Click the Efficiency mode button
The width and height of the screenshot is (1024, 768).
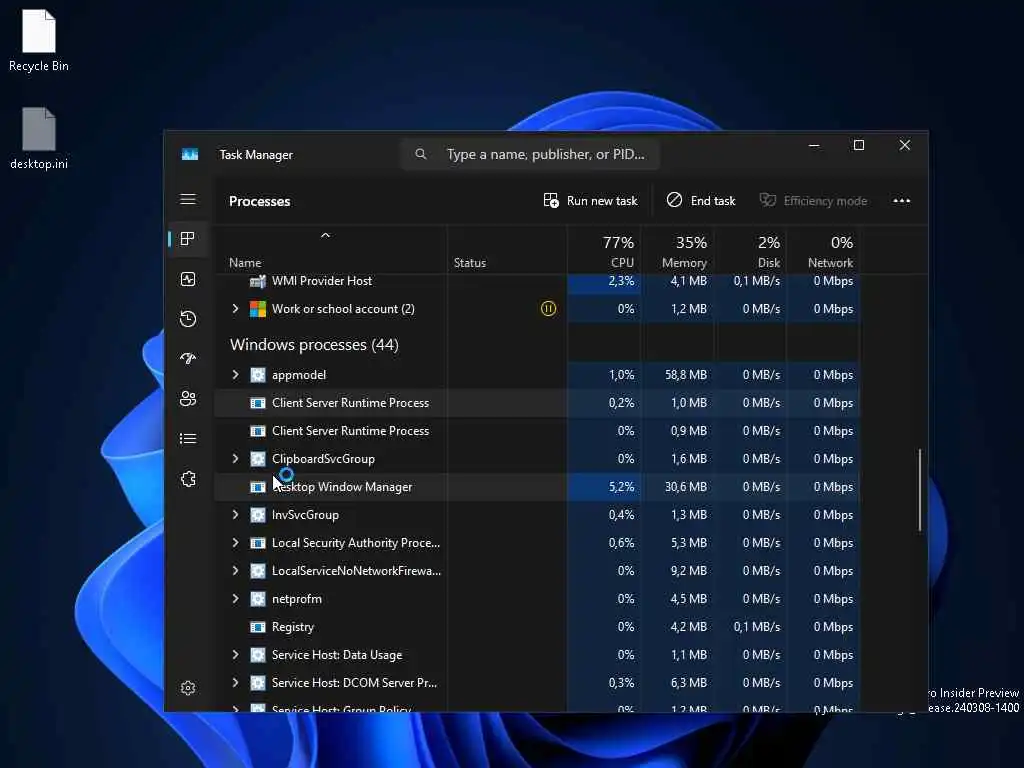coord(814,200)
